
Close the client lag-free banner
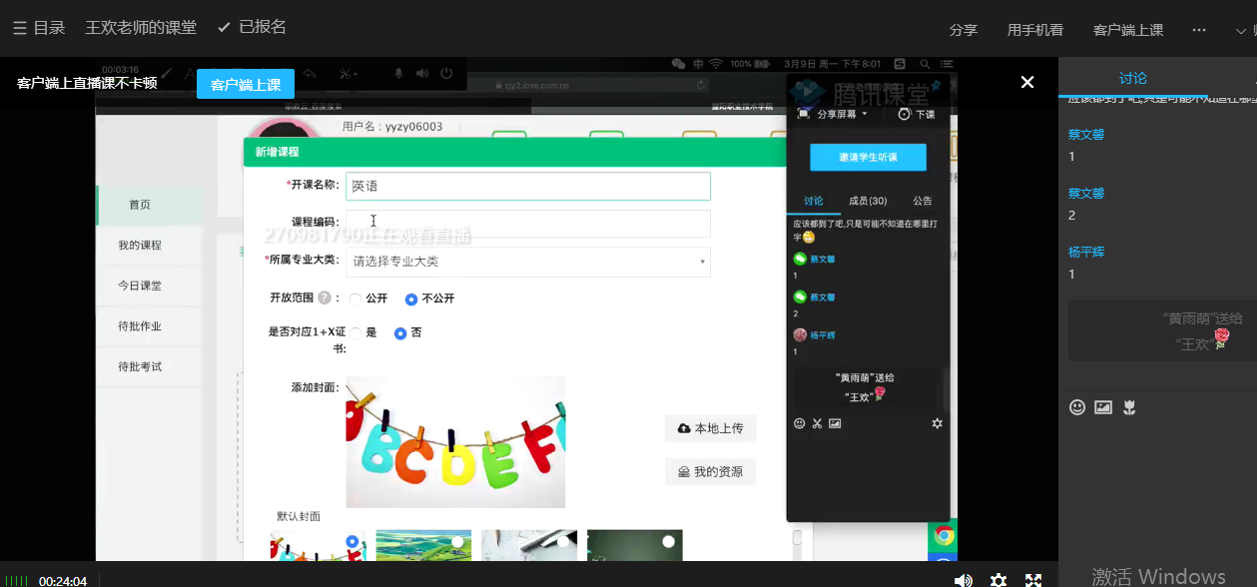pos(1027,82)
